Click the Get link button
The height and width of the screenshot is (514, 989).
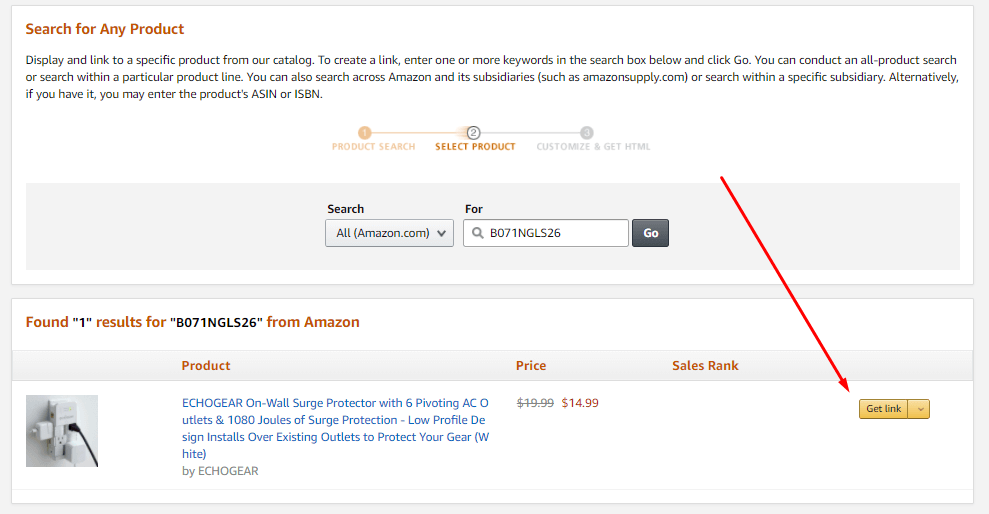[x=883, y=409]
